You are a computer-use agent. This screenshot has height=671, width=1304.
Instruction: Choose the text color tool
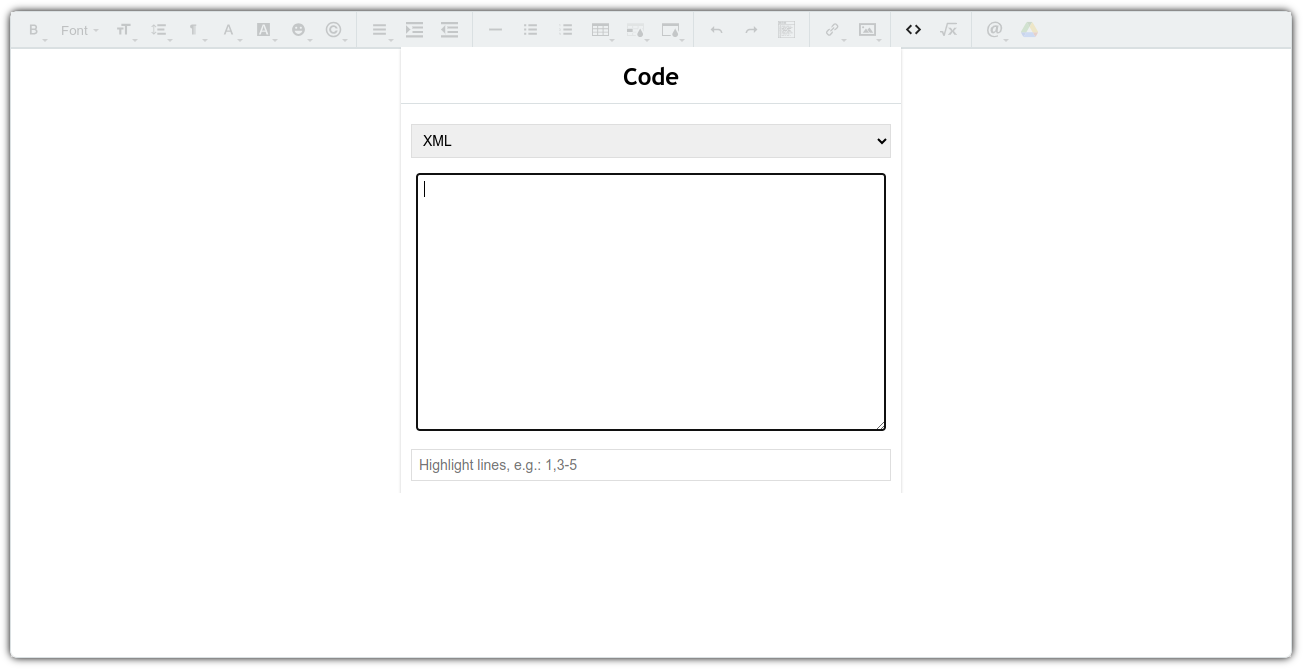[x=229, y=30]
